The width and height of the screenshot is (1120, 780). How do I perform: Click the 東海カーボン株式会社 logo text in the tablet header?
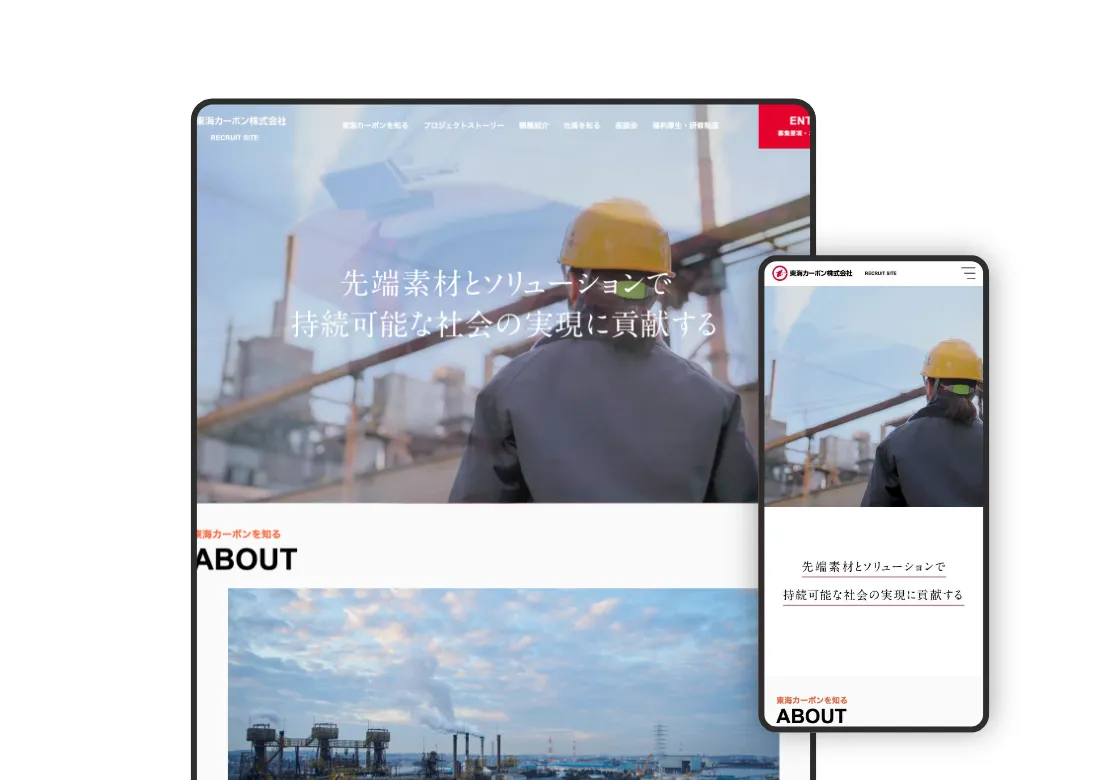tap(241, 121)
